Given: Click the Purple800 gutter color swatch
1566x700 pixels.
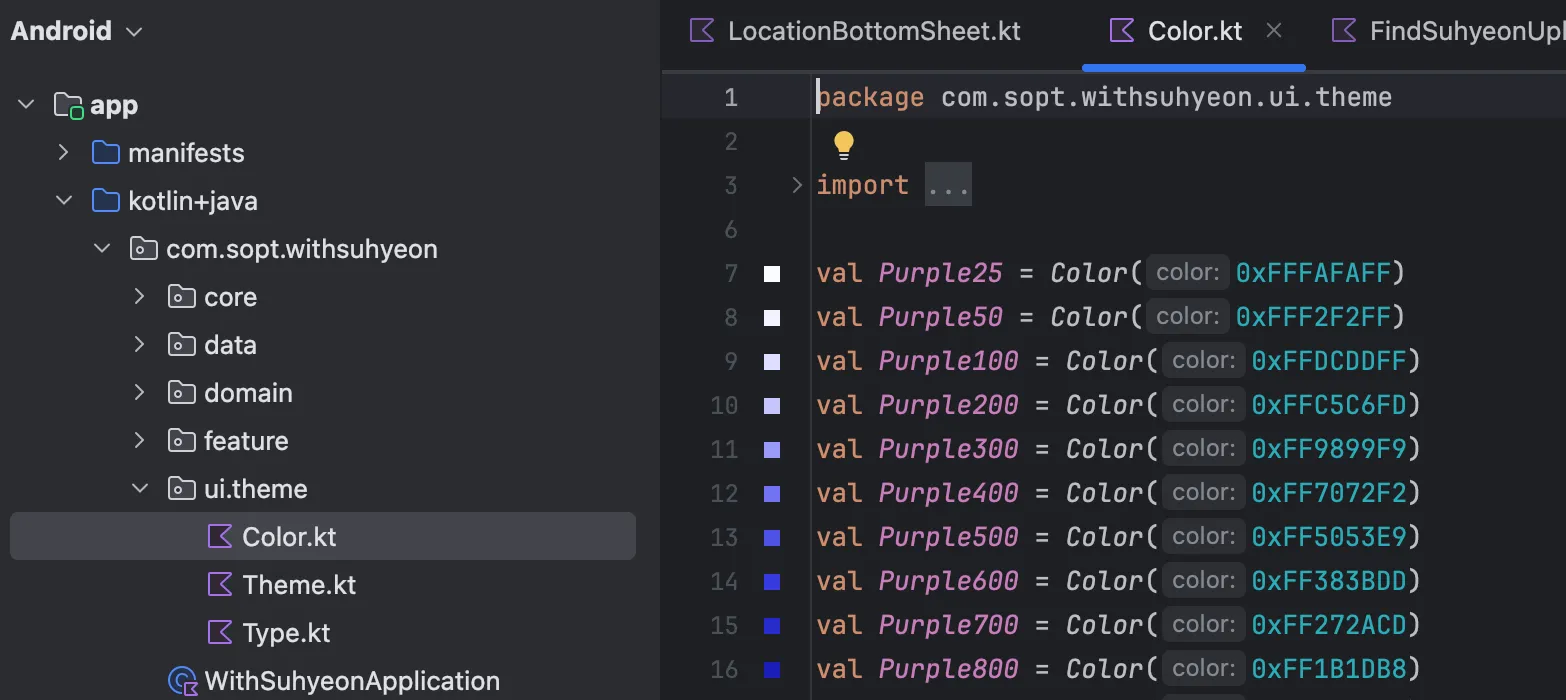Looking at the screenshot, I should [x=772, y=670].
